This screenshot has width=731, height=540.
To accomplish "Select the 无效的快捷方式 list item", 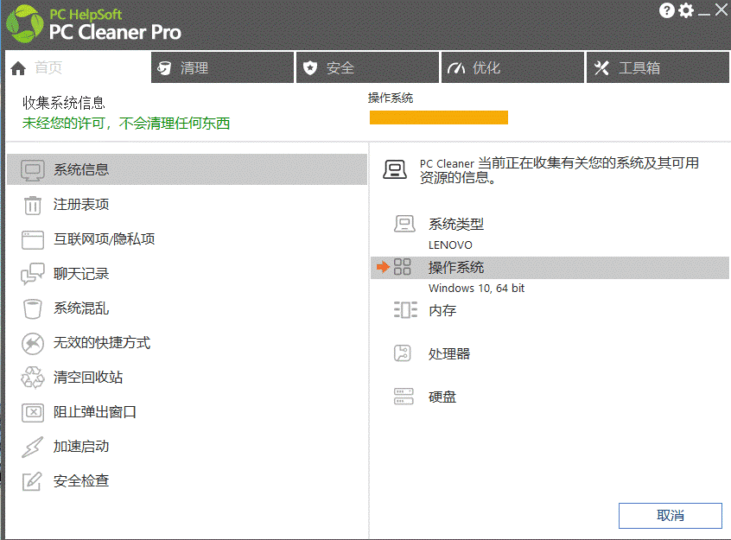I will click(101, 343).
